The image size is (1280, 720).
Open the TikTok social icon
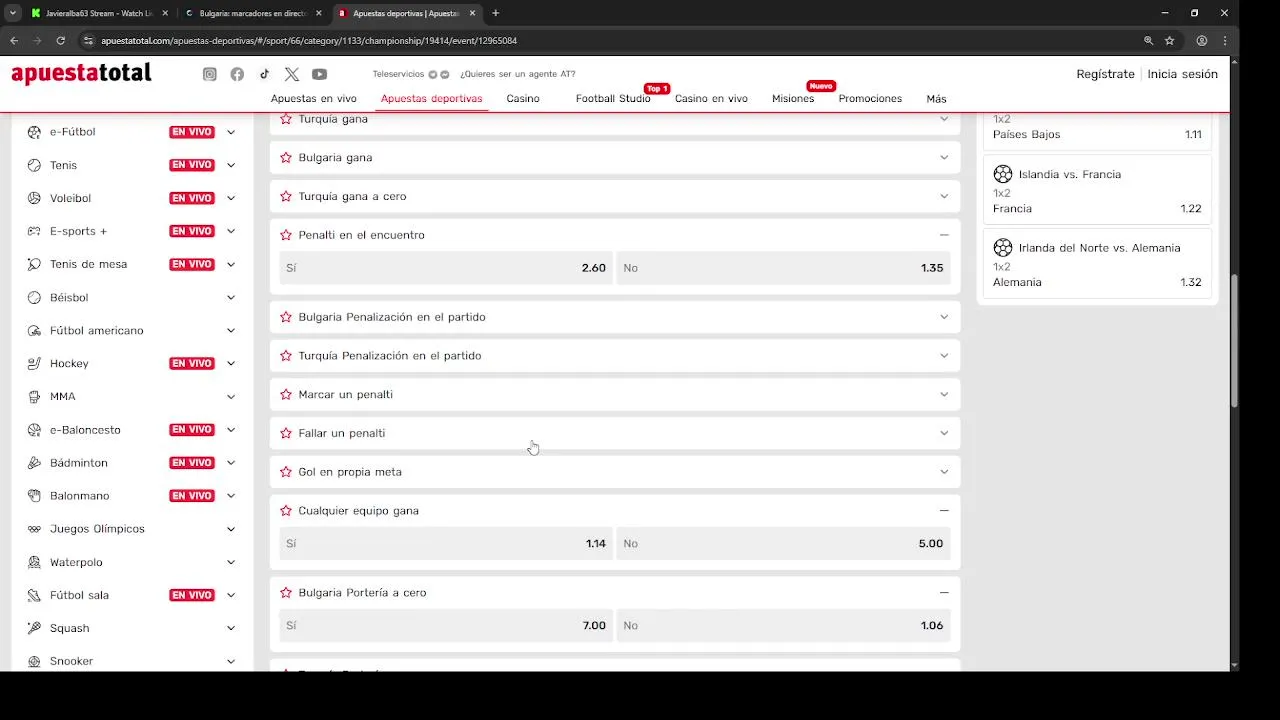[x=264, y=74]
